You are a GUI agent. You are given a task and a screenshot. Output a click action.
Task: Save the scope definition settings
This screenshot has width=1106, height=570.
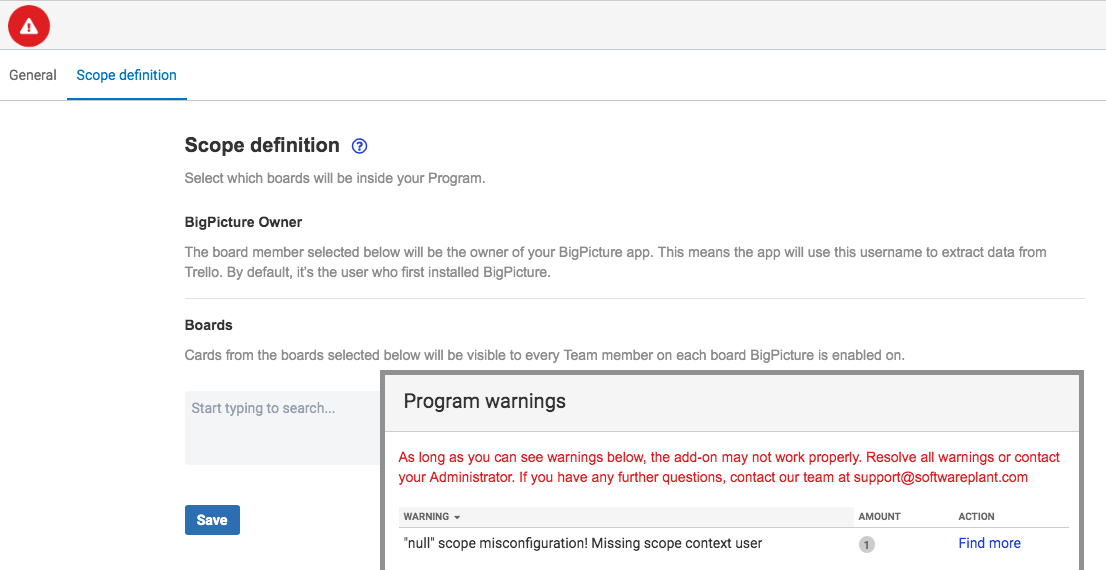(x=212, y=520)
